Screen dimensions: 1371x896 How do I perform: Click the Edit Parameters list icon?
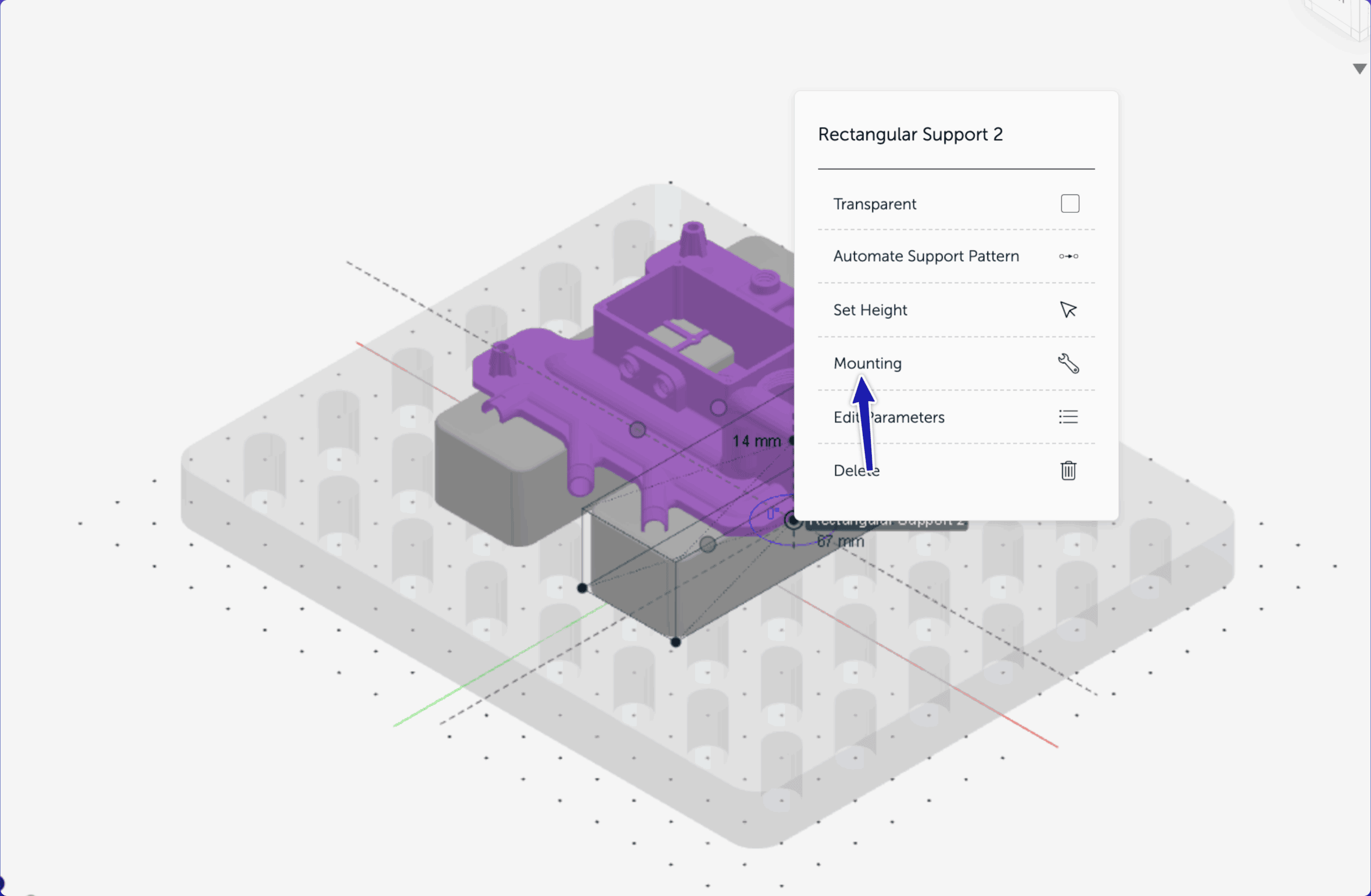click(1068, 417)
